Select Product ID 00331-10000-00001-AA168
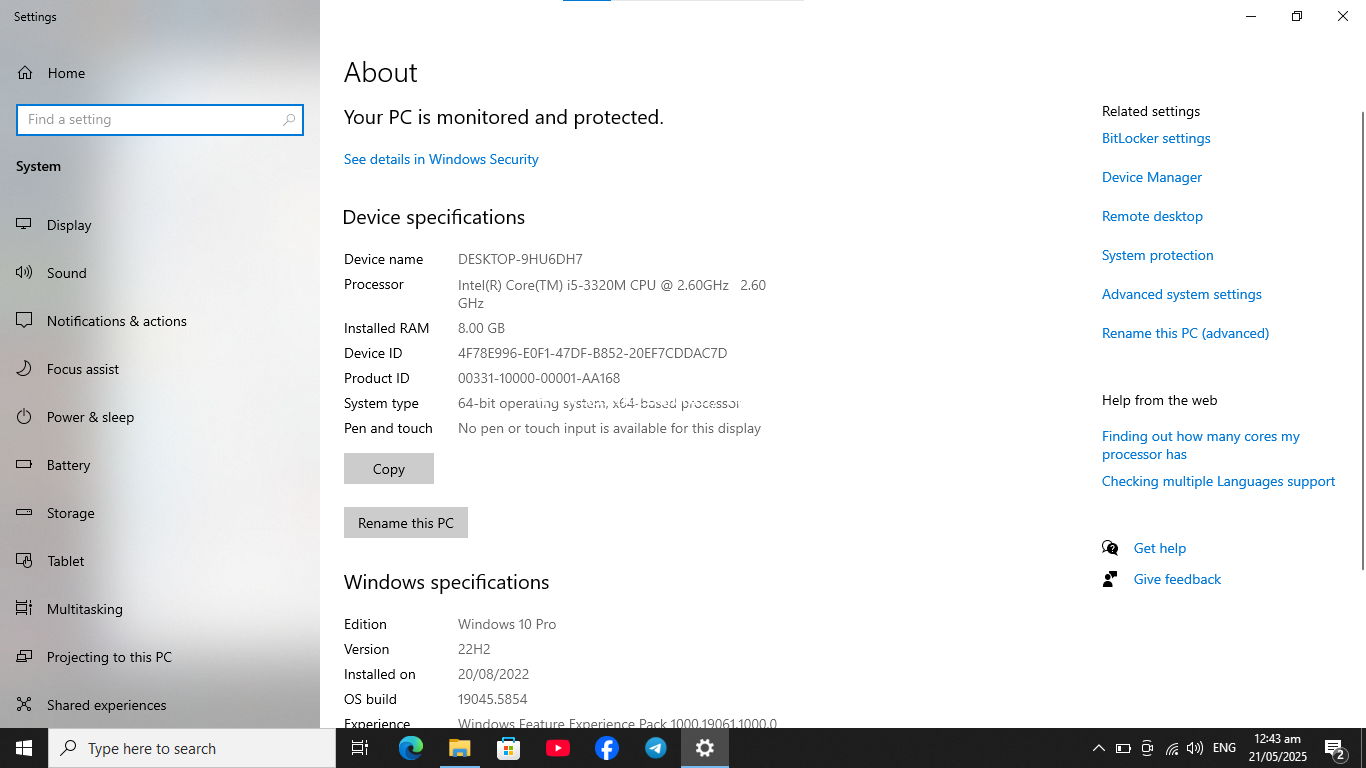1366x768 pixels. (539, 378)
